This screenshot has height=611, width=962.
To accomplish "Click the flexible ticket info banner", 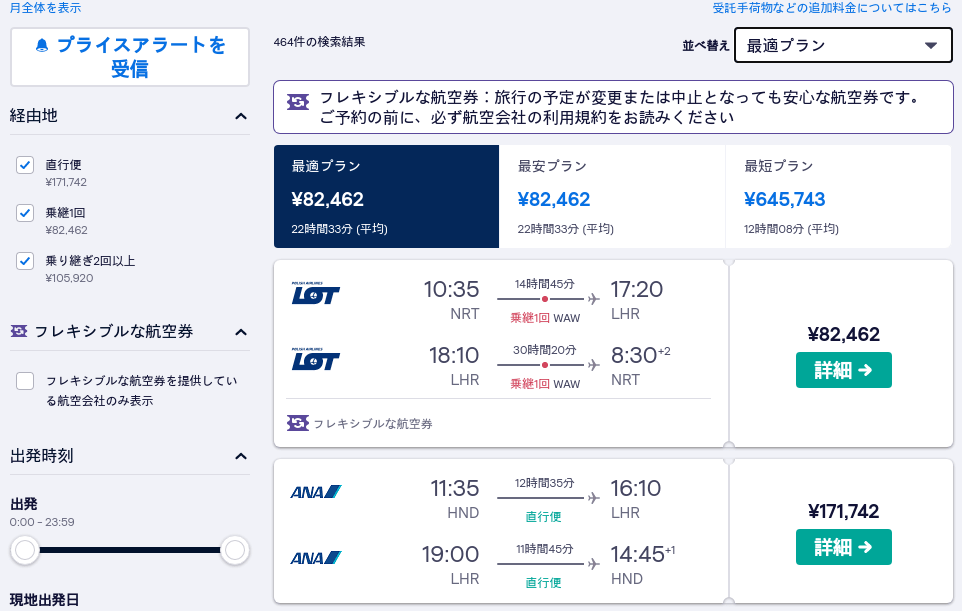I will pyautogui.click(x=613, y=107).
